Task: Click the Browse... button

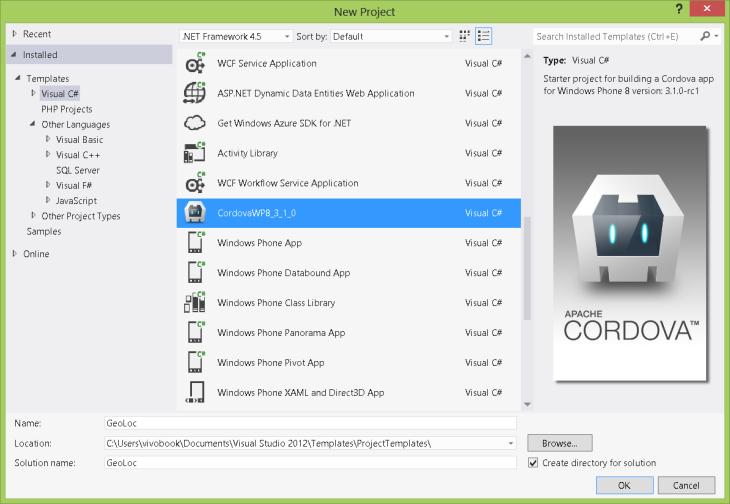Action: point(560,443)
